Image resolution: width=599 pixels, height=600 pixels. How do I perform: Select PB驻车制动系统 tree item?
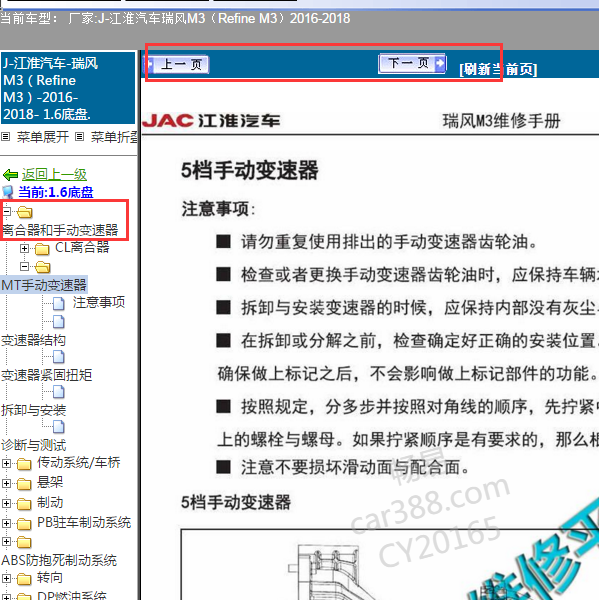[84, 522]
